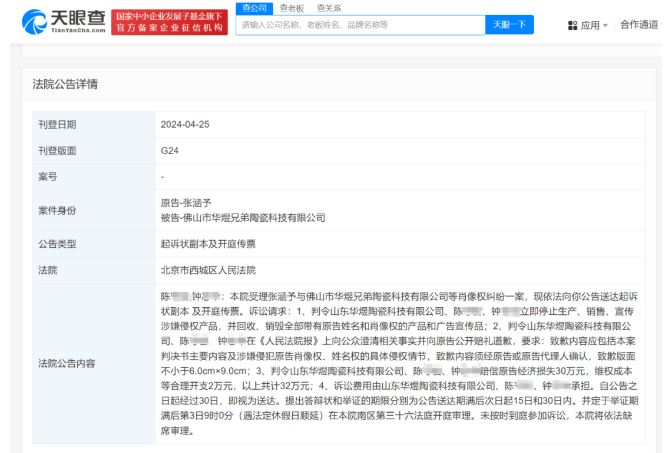Open plaintiff 原告-张涵予 link

click(184, 203)
